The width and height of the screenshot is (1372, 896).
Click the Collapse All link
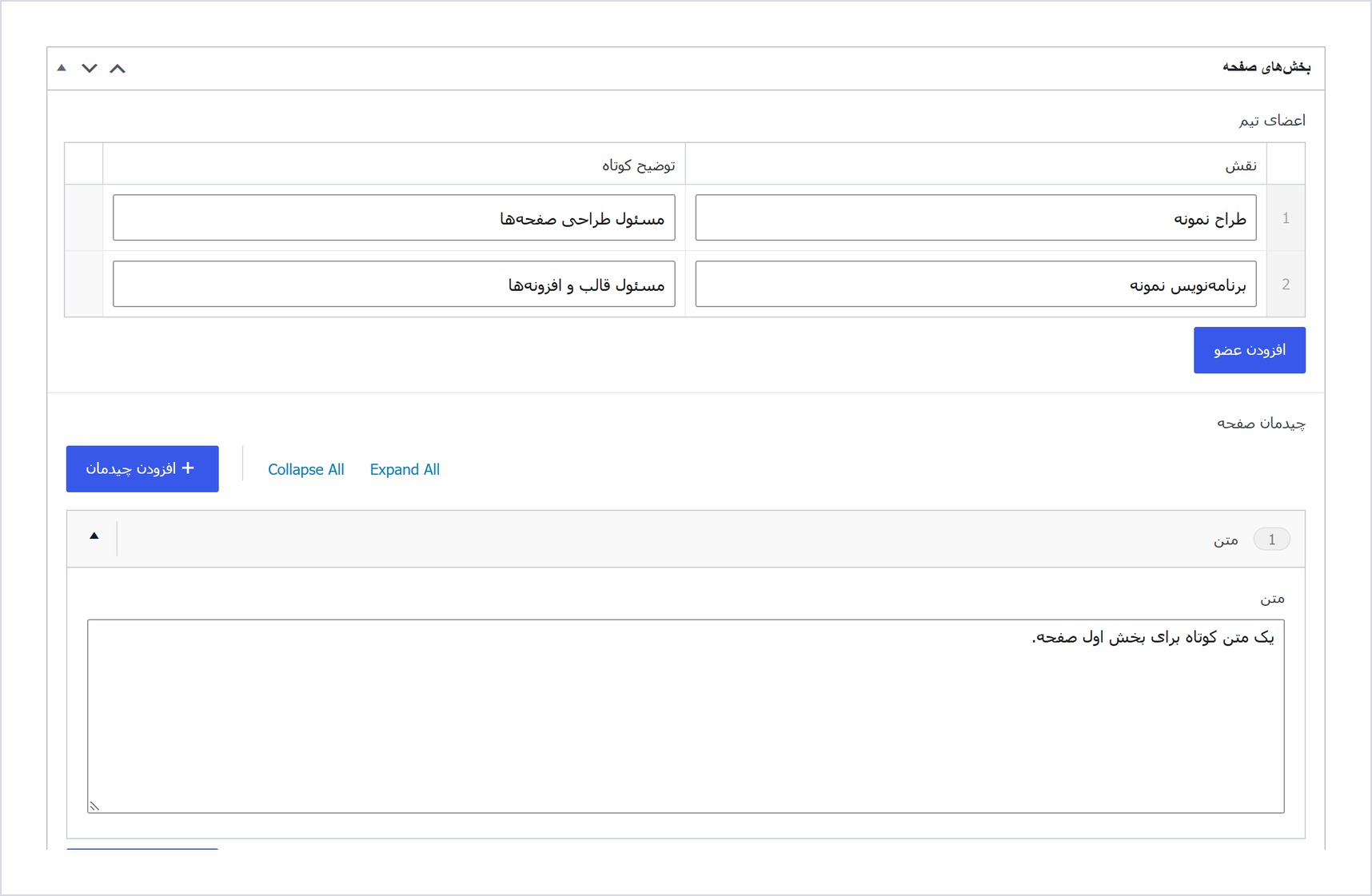(x=305, y=470)
